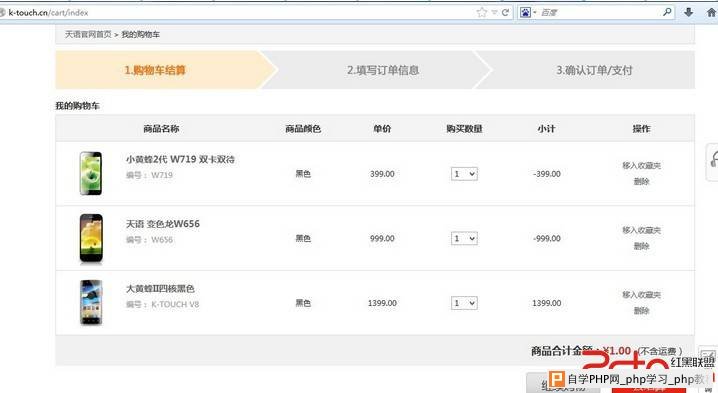This screenshot has width=718, height=393.
Task: Click unit price 399.00
Action: 382,174
